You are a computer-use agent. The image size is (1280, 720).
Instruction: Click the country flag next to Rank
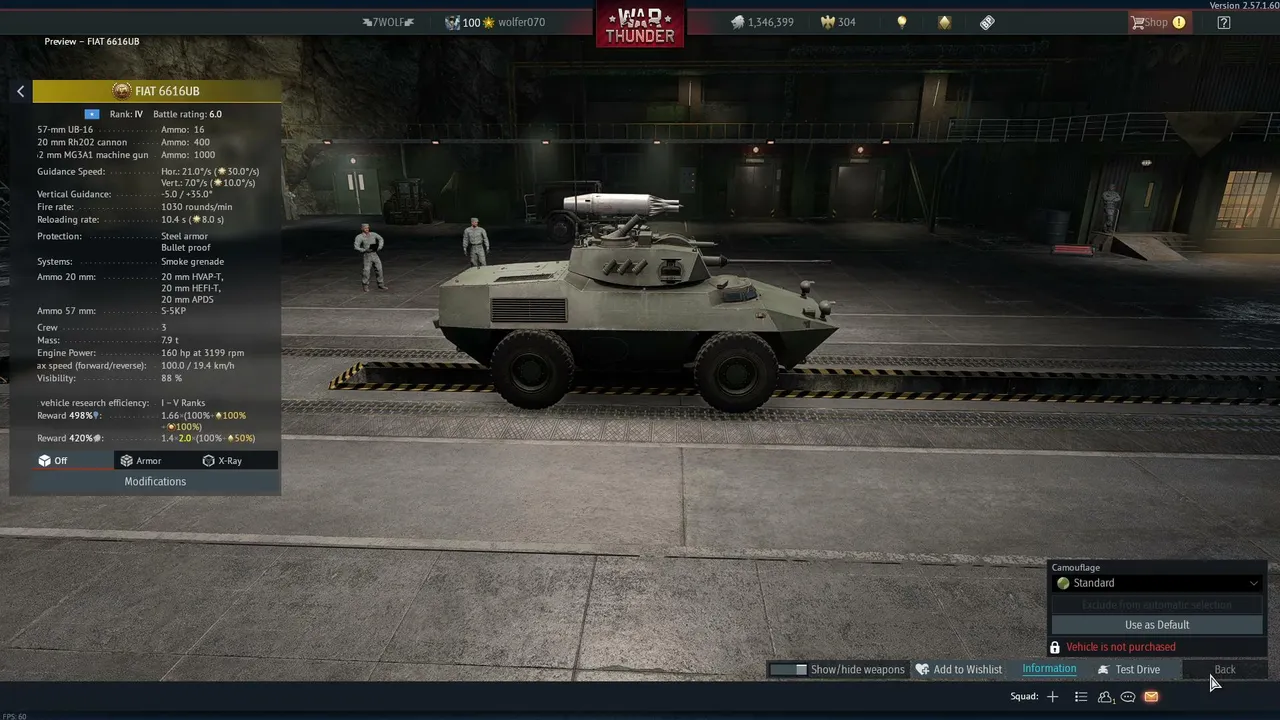point(92,114)
